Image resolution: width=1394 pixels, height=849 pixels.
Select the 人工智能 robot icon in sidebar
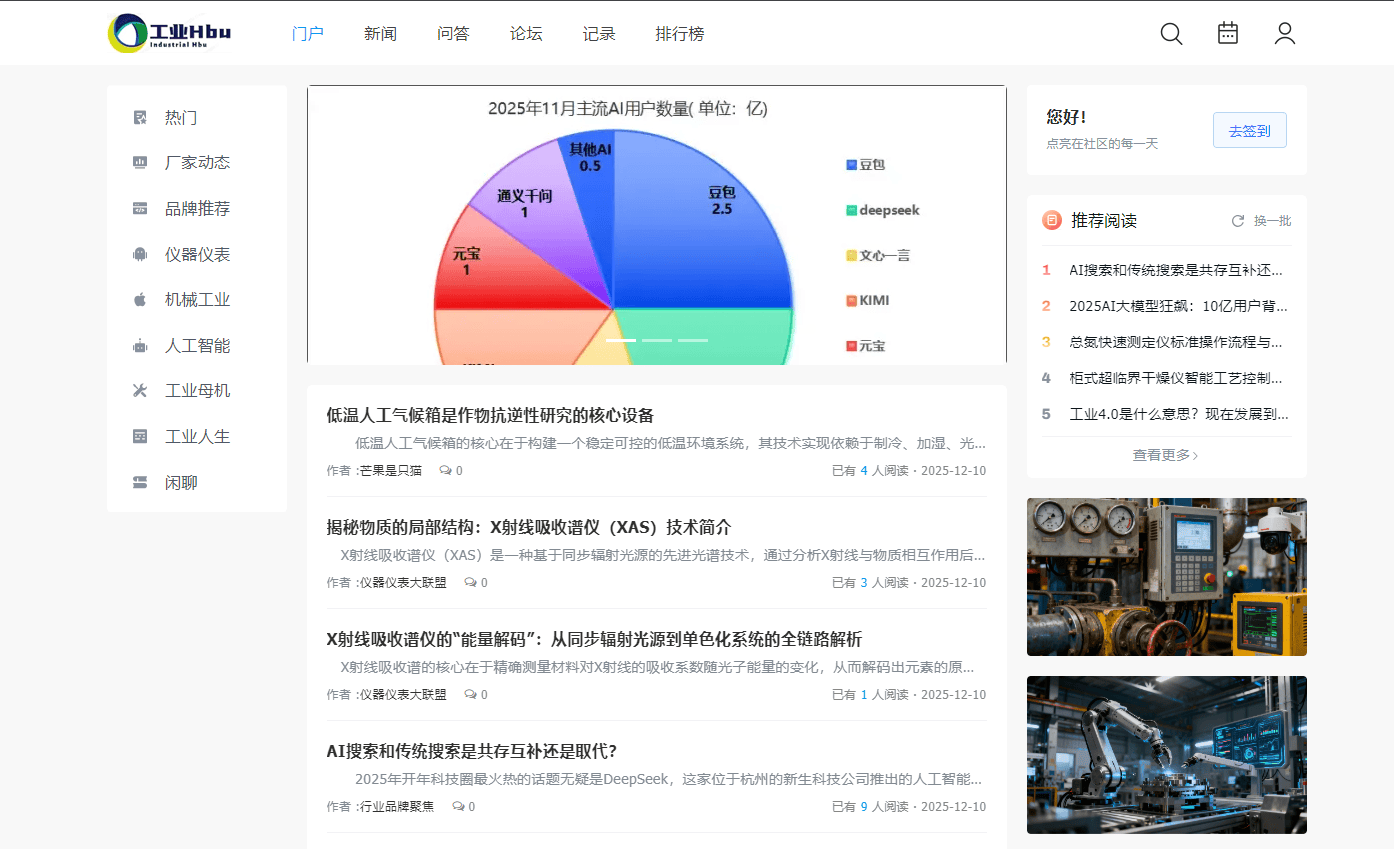pos(140,346)
